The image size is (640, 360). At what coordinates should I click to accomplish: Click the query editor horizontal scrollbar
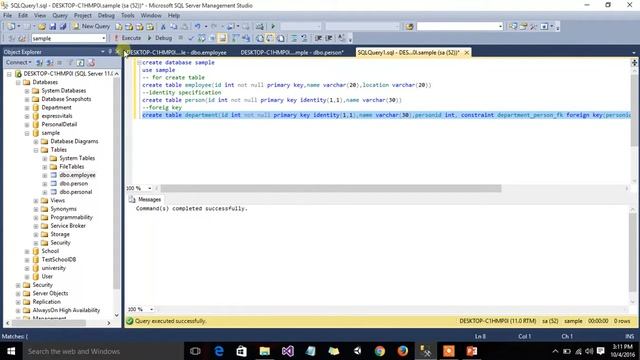331,188
